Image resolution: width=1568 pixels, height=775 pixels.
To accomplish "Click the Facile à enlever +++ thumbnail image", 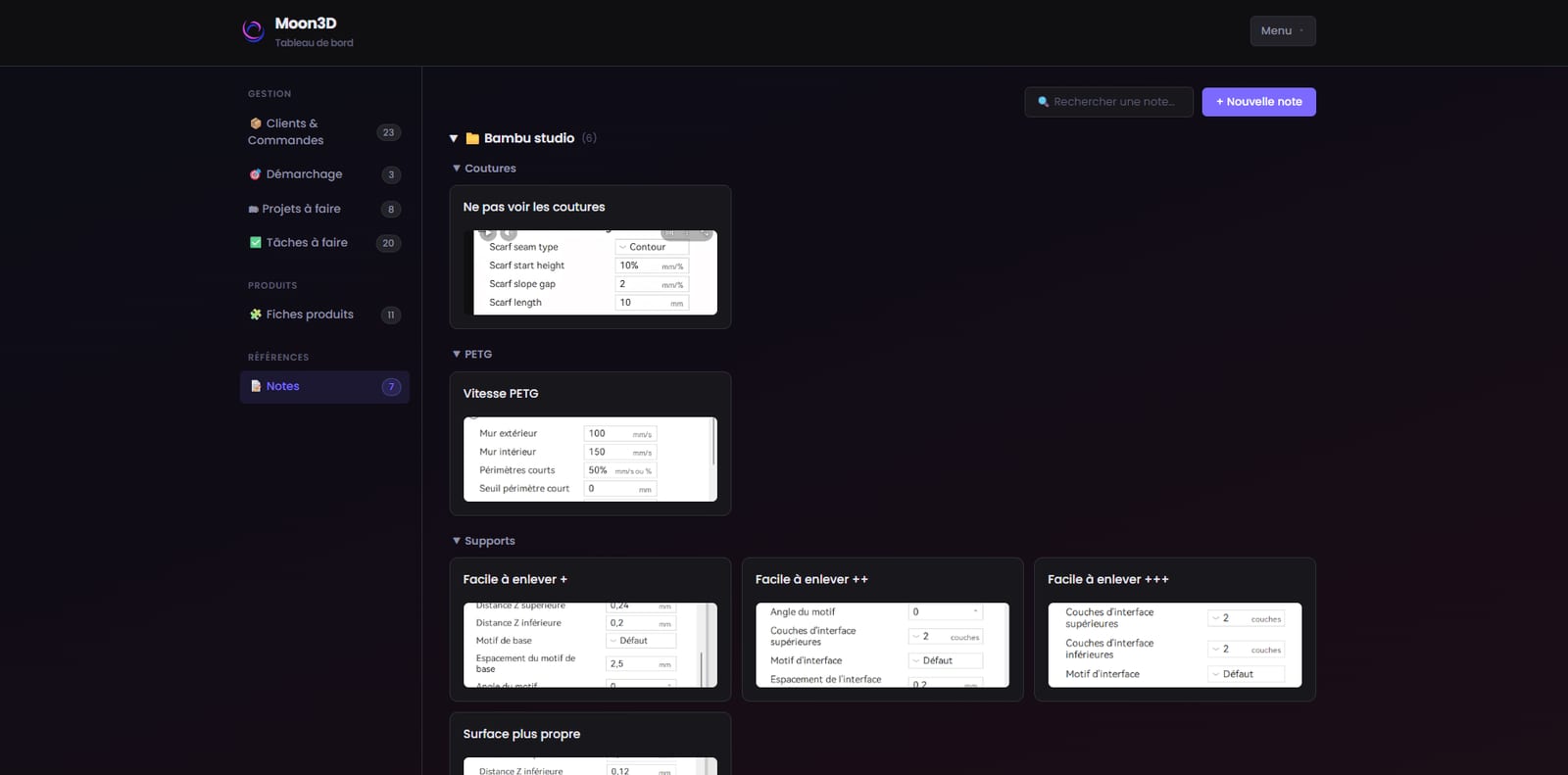I will point(1175,645).
